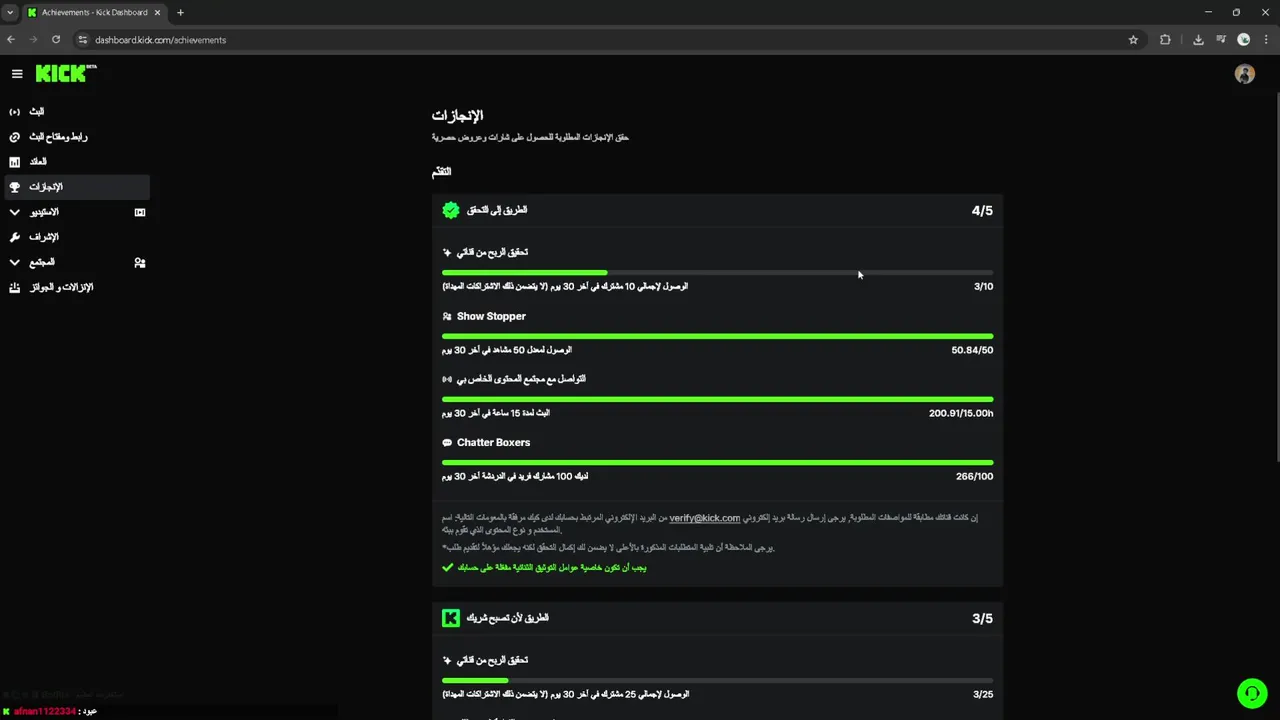Open the Chrome three-dot menu
Image resolution: width=1280 pixels, height=720 pixels.
coord(1265,40)
